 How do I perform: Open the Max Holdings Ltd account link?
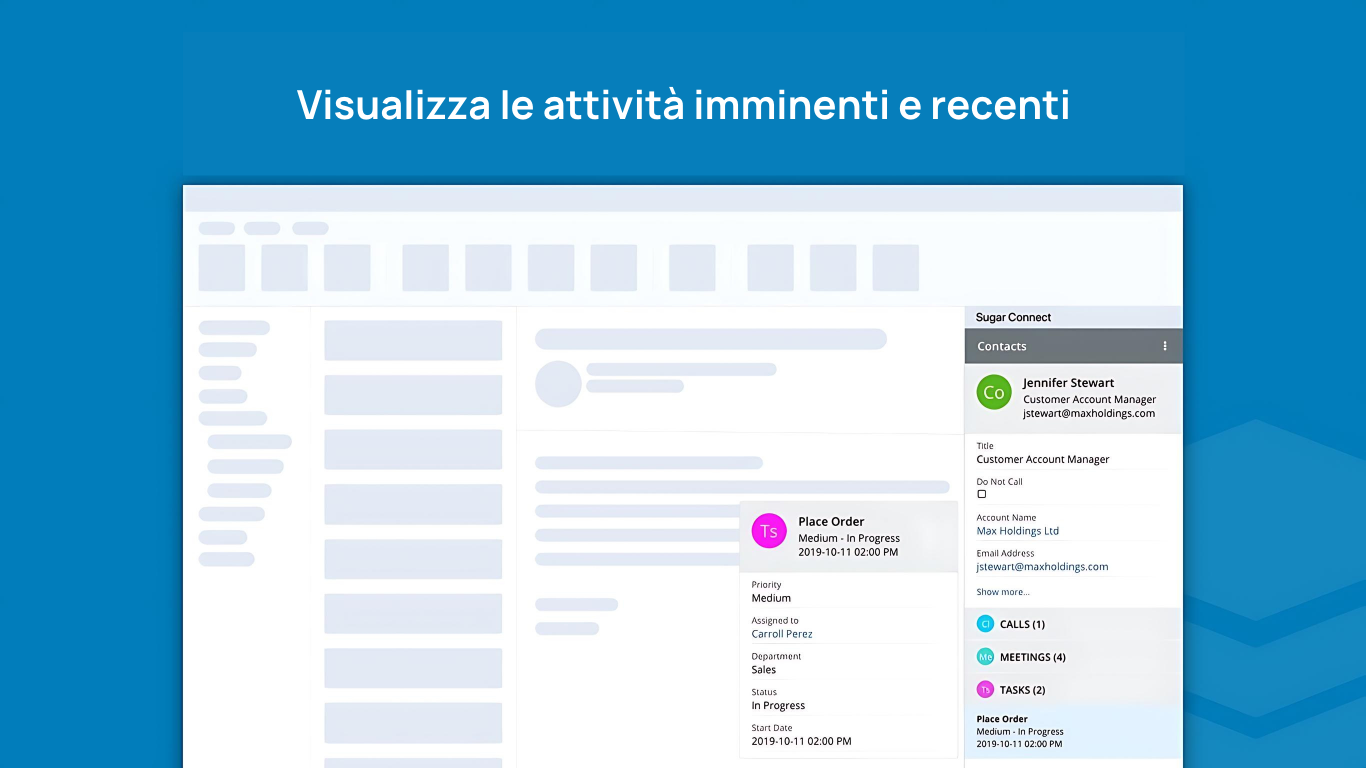point(1017,531)
